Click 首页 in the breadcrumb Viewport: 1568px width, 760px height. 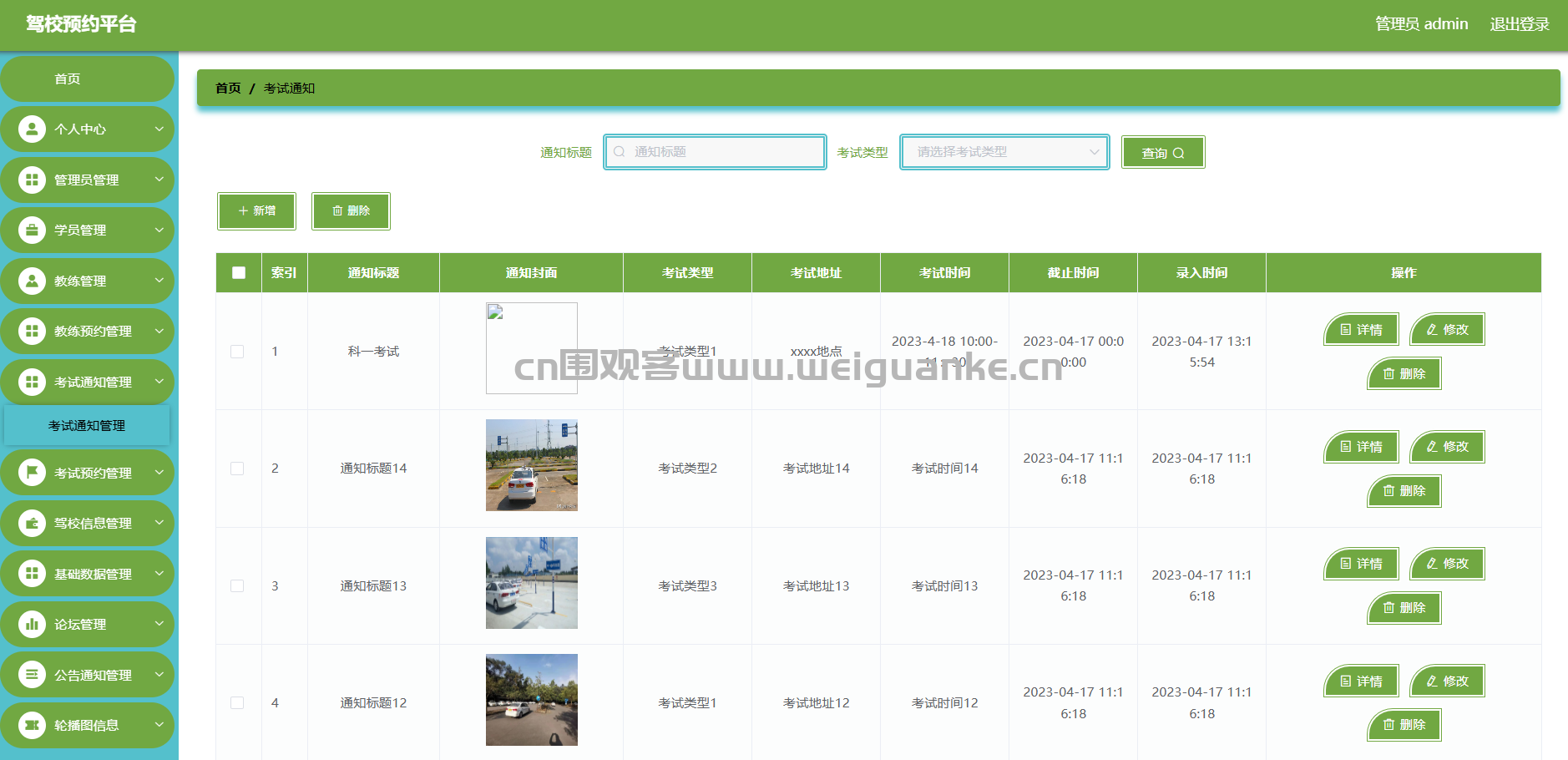tap(228, 89)
